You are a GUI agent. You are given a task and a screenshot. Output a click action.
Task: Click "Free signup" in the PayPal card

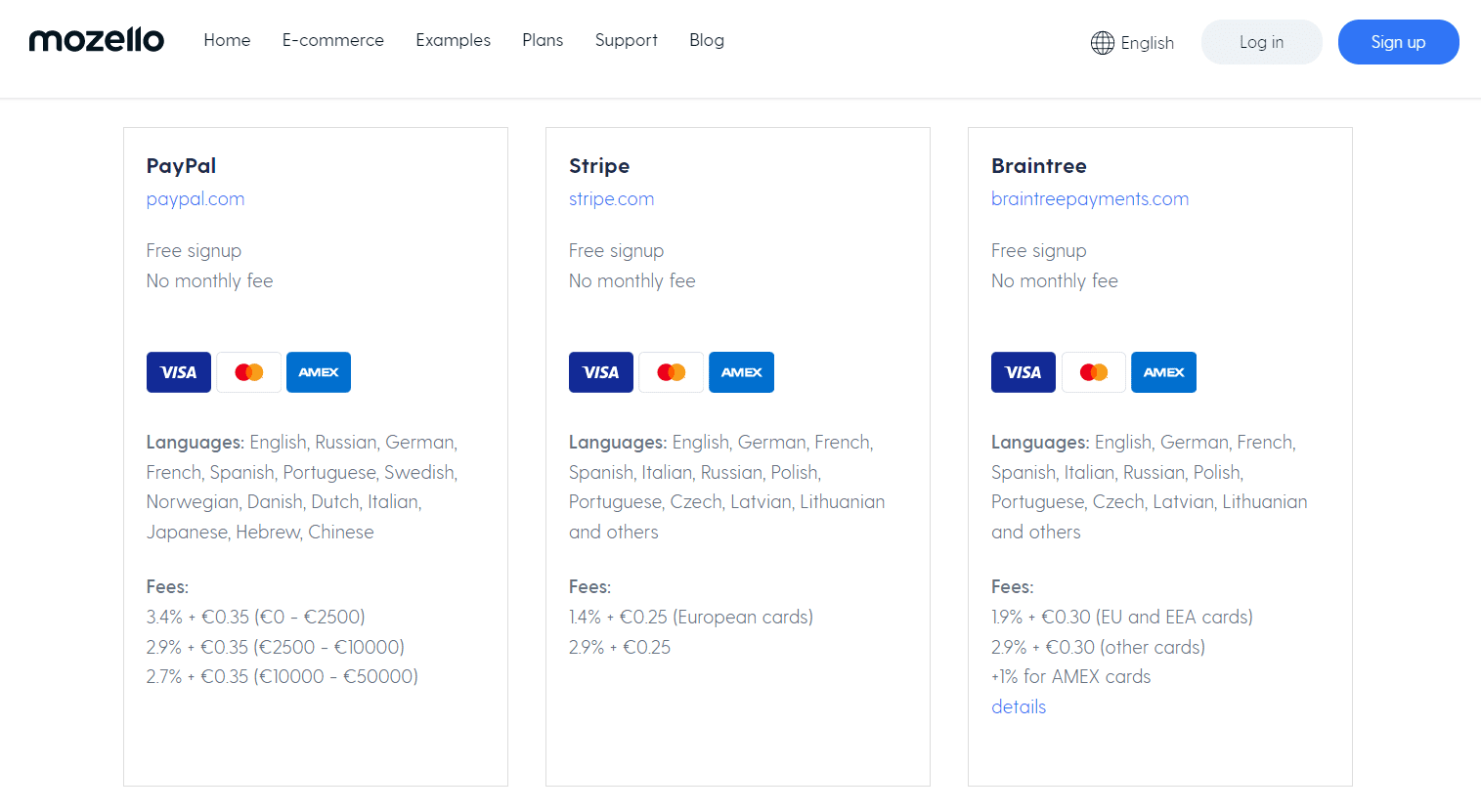coord(194,251)
